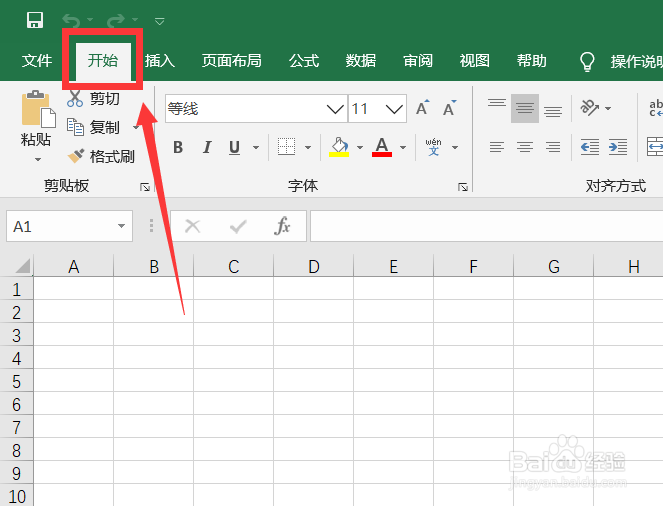Click the 格式刷 format painter button
Screen dimensions: 663x506
101,156
